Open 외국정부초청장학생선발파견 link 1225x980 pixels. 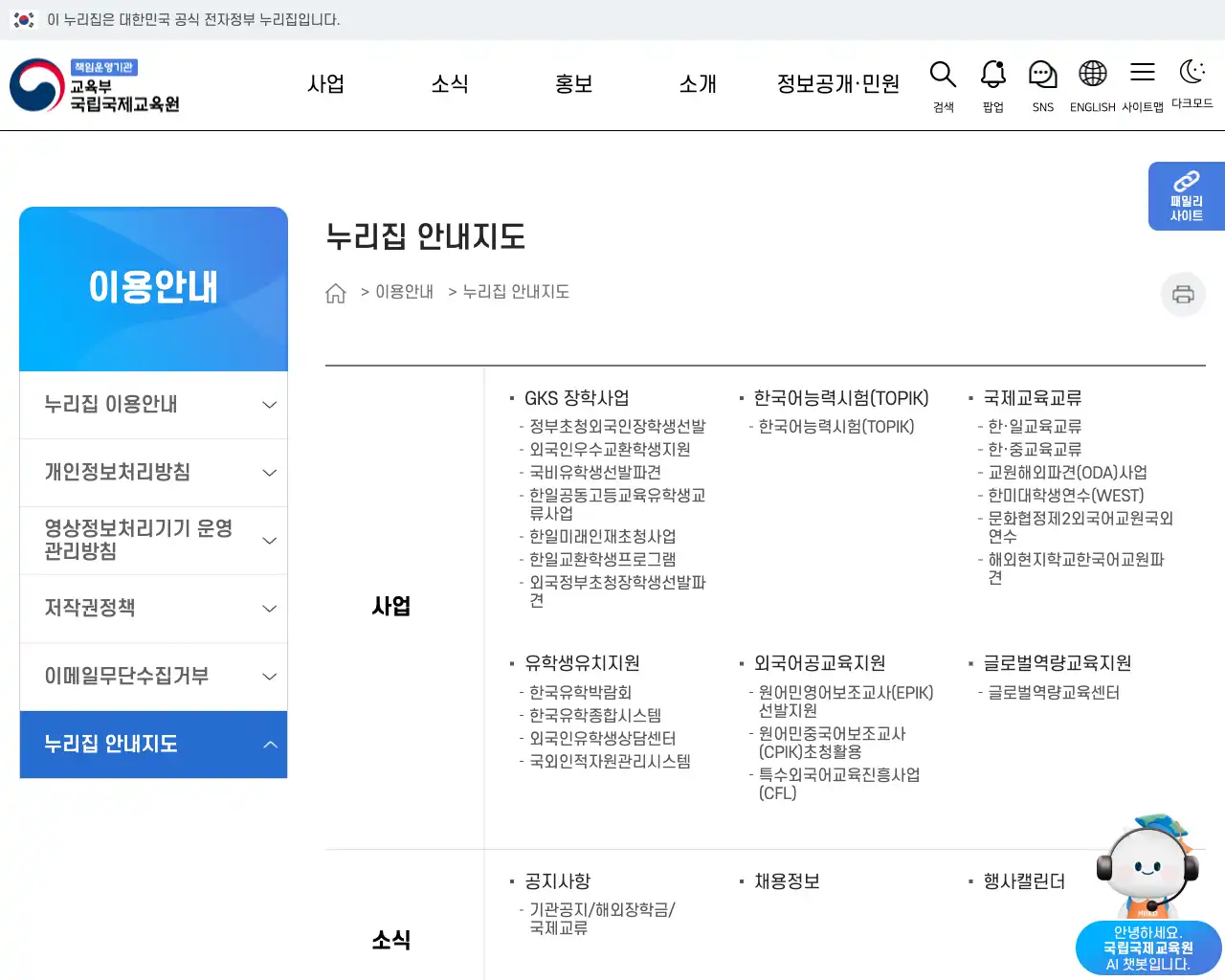(617, 591)
